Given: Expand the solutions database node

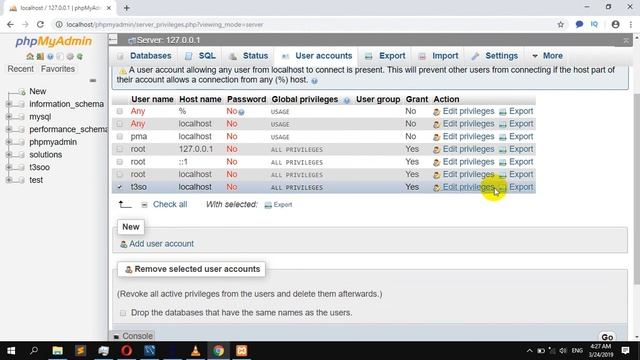Looking at the screenshot, I should 9,155.
